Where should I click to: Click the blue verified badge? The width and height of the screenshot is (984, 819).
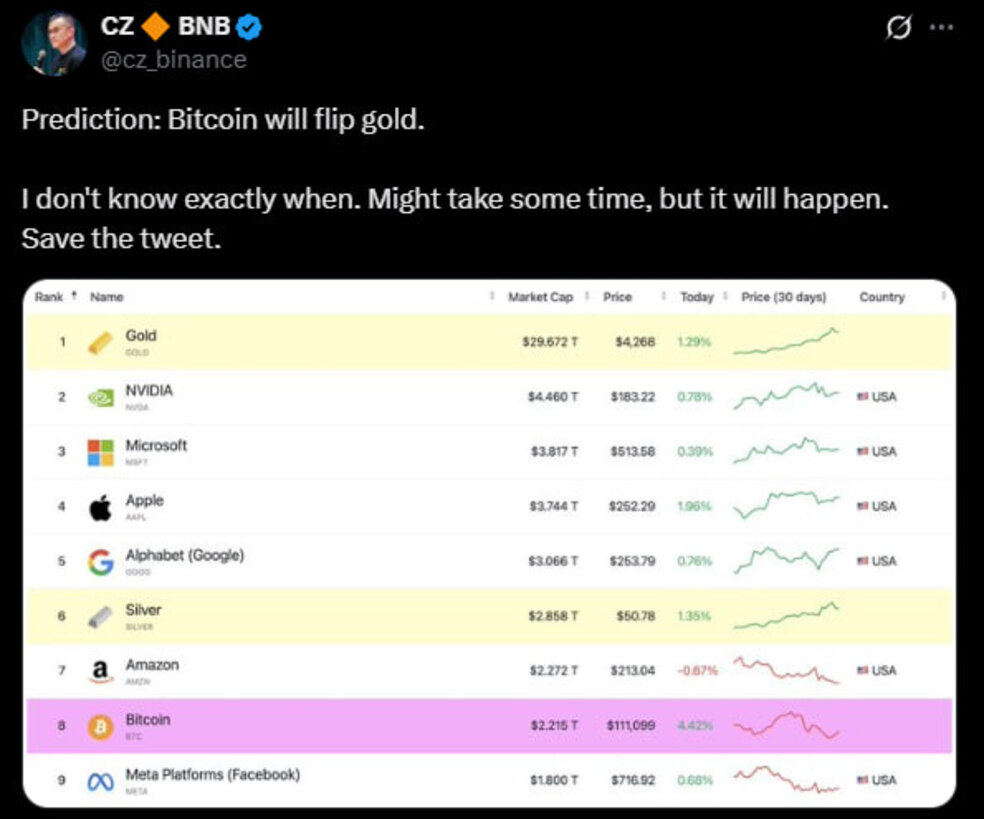249,28
